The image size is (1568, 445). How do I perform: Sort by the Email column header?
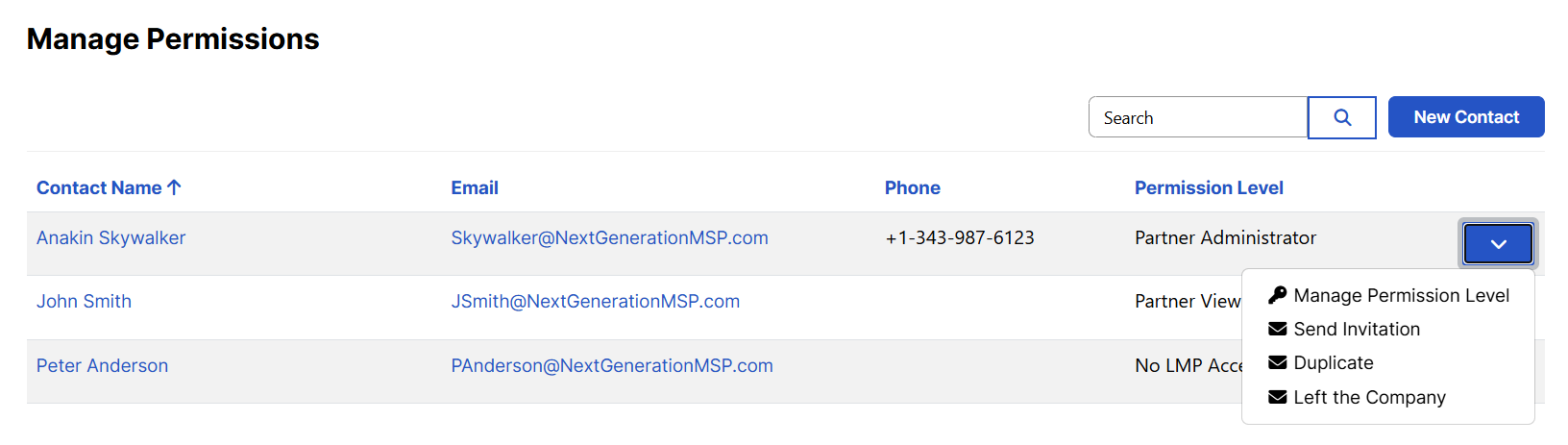(475, 187)
